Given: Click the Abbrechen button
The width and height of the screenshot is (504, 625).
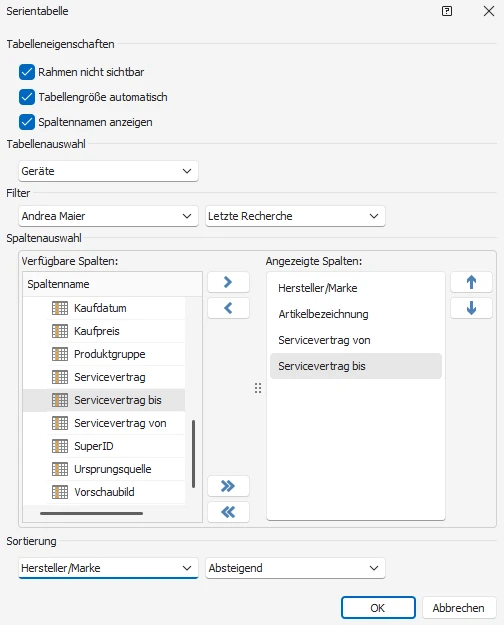Looking at the screenshot, I should (x=459, y=608).
